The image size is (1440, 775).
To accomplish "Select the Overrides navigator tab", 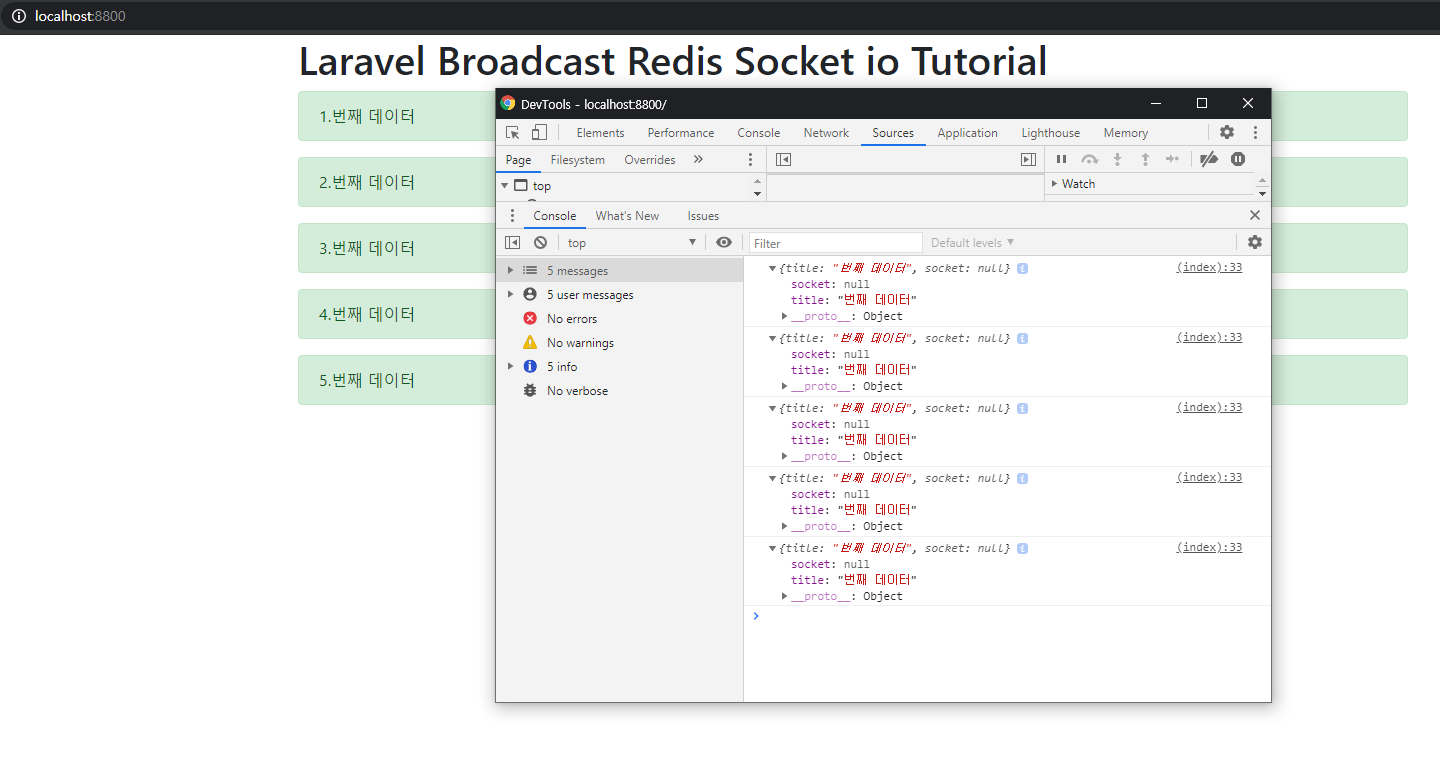I will click(650, 159).
